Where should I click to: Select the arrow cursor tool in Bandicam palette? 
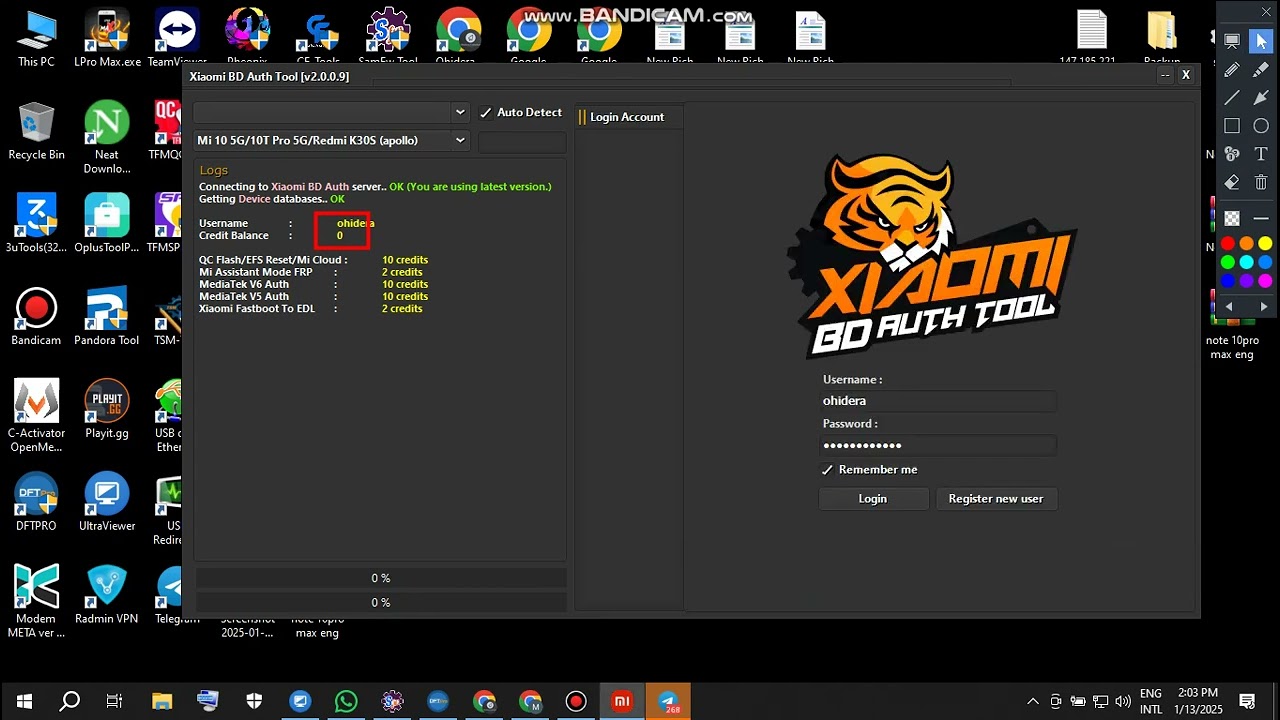coord(1261,41)
